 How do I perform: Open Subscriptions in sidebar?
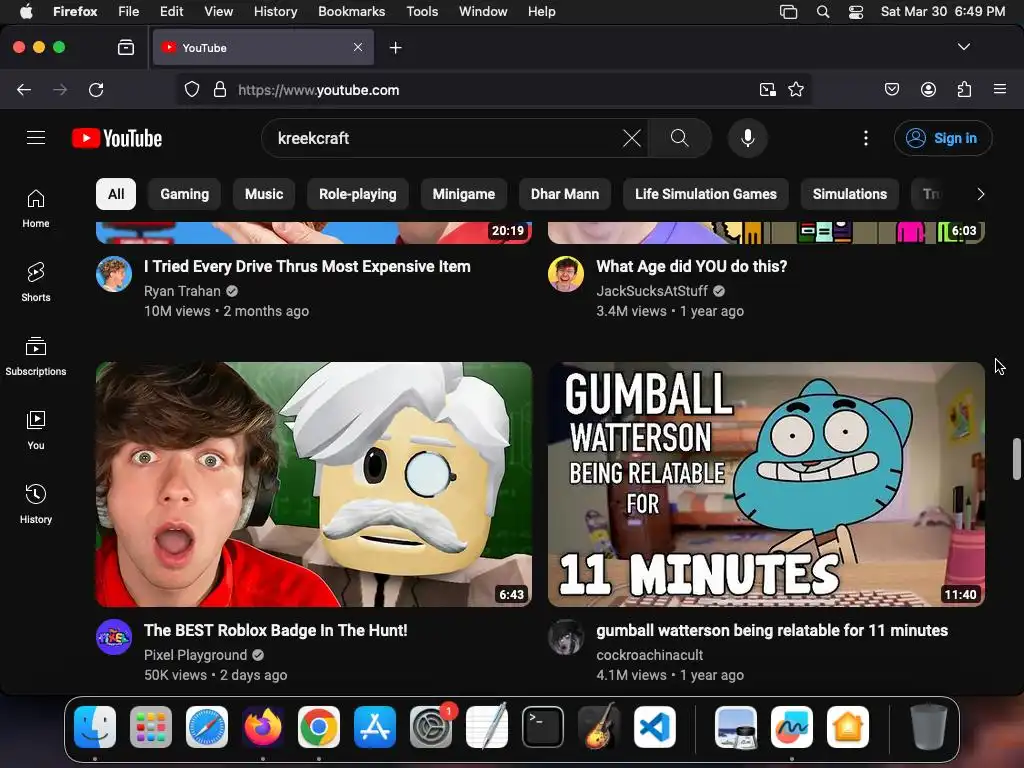click(36, 357)
